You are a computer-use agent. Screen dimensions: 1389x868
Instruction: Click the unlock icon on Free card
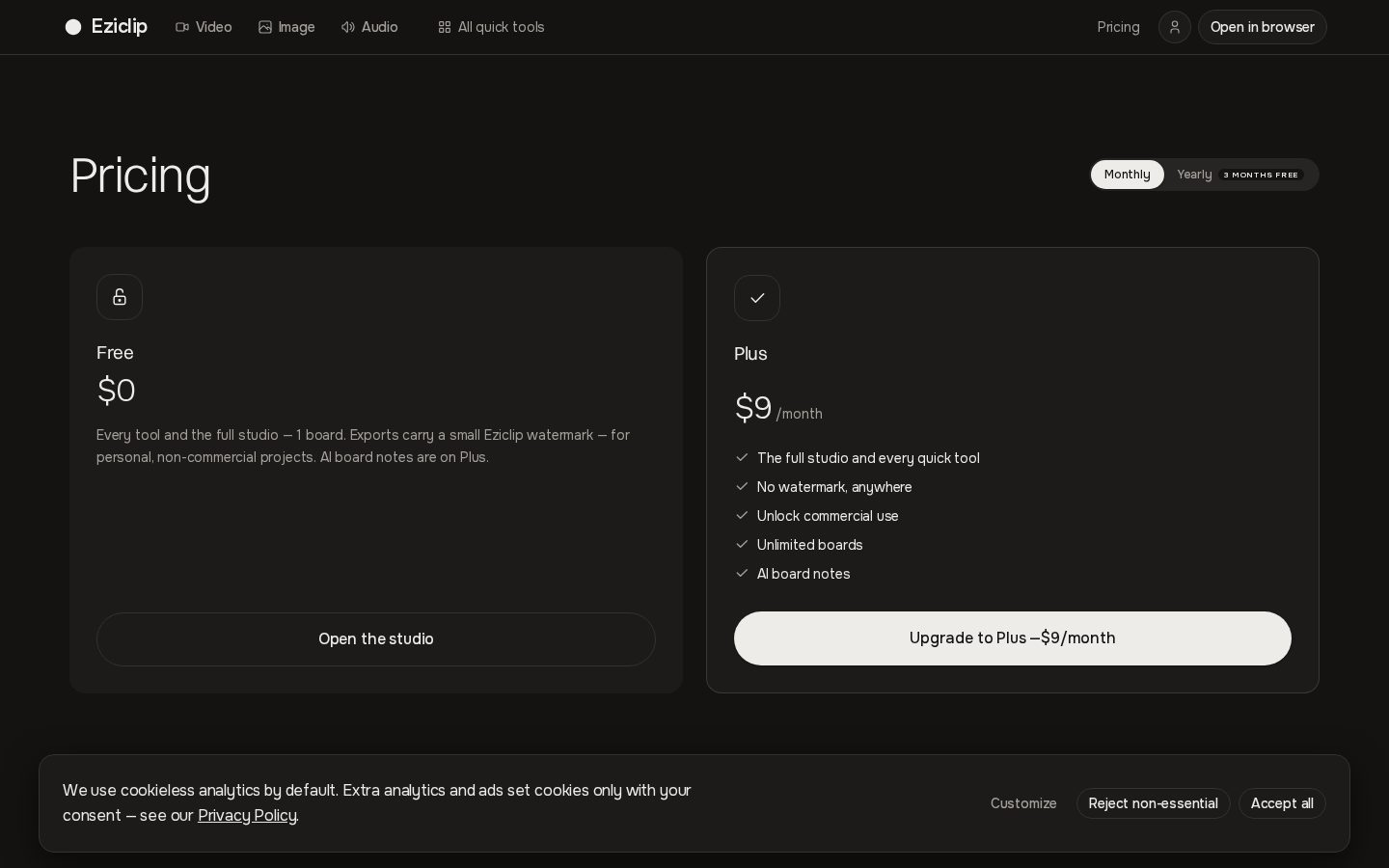pos(120,297)
